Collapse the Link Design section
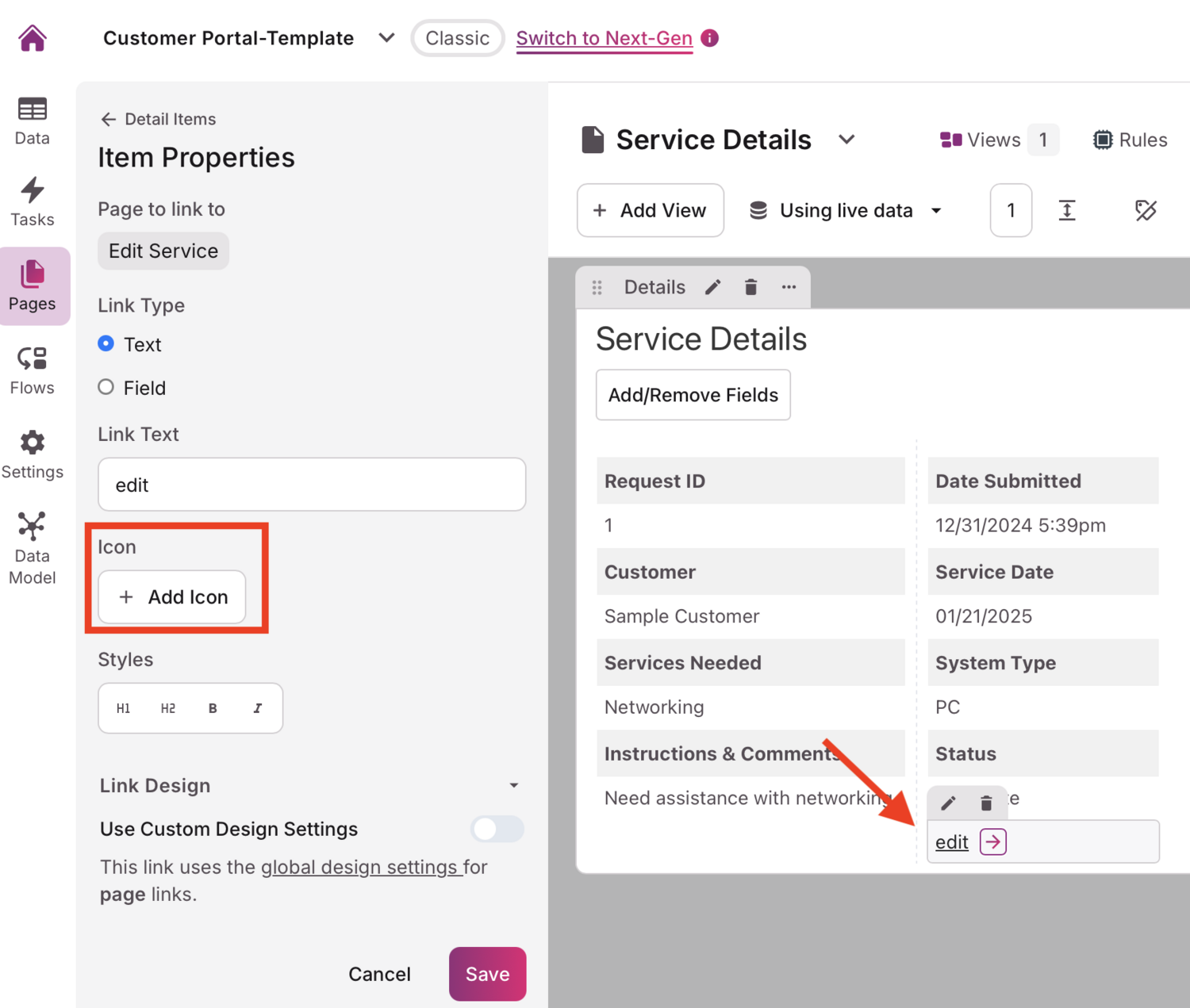Screen dimensions: 1190x1008 (514, 785)
